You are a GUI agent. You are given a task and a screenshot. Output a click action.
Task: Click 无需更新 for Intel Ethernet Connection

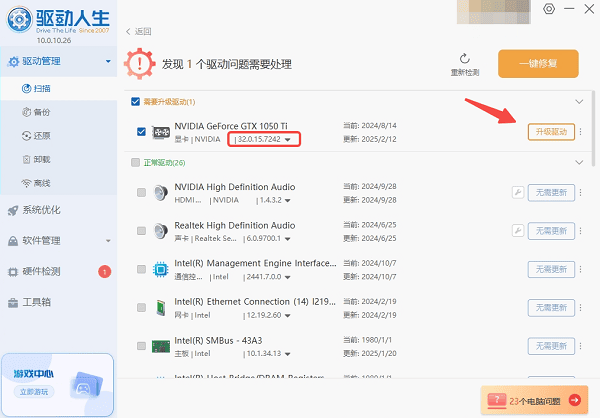click(551, 308)
